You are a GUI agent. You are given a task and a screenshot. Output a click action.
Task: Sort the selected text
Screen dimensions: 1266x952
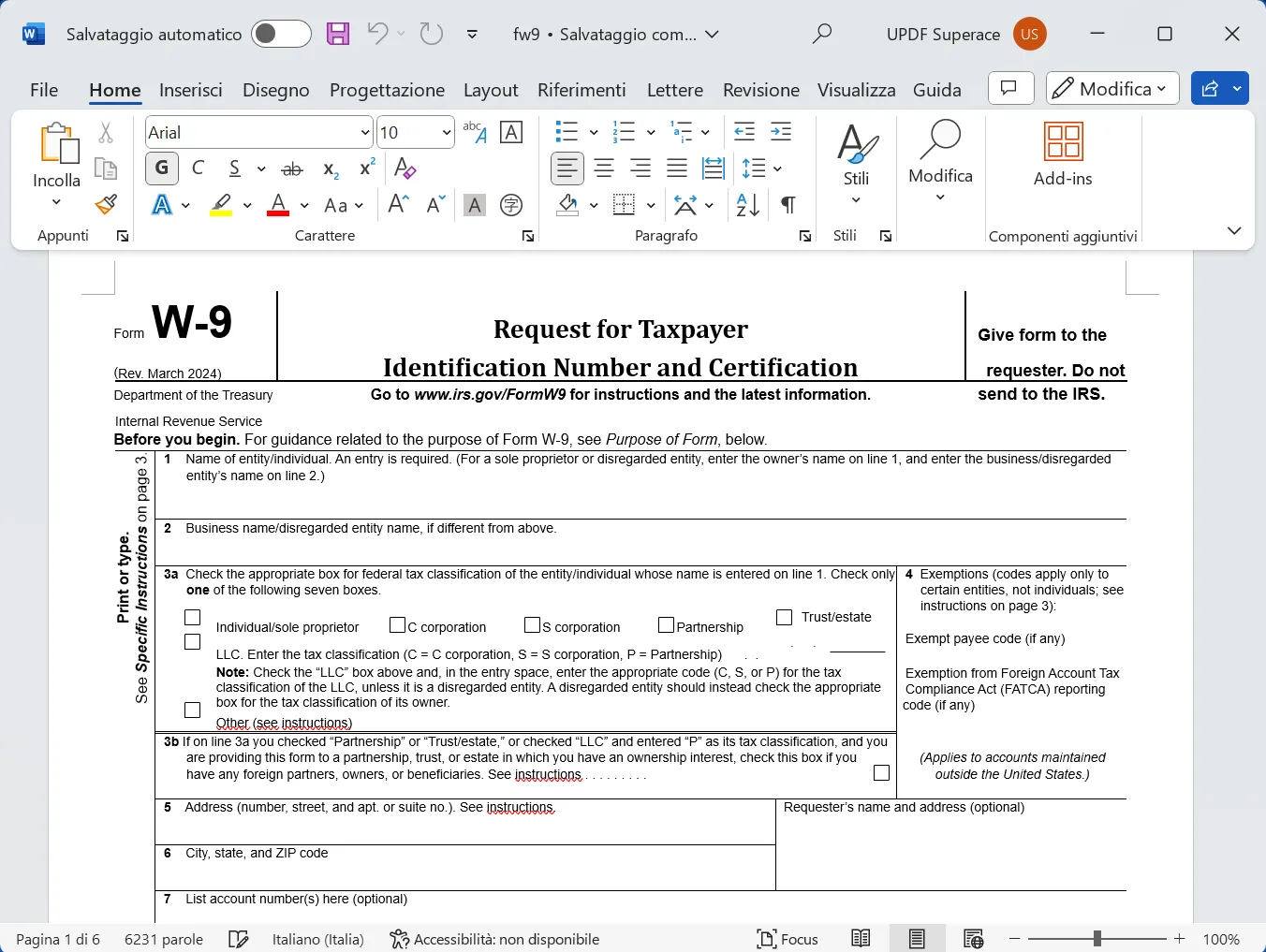click(747, 205)
